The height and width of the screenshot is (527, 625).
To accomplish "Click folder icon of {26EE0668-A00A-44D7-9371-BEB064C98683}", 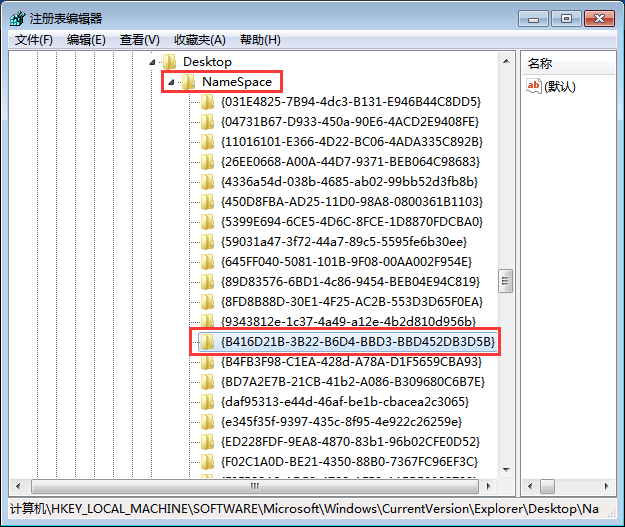I will click(x=207, y=162).
